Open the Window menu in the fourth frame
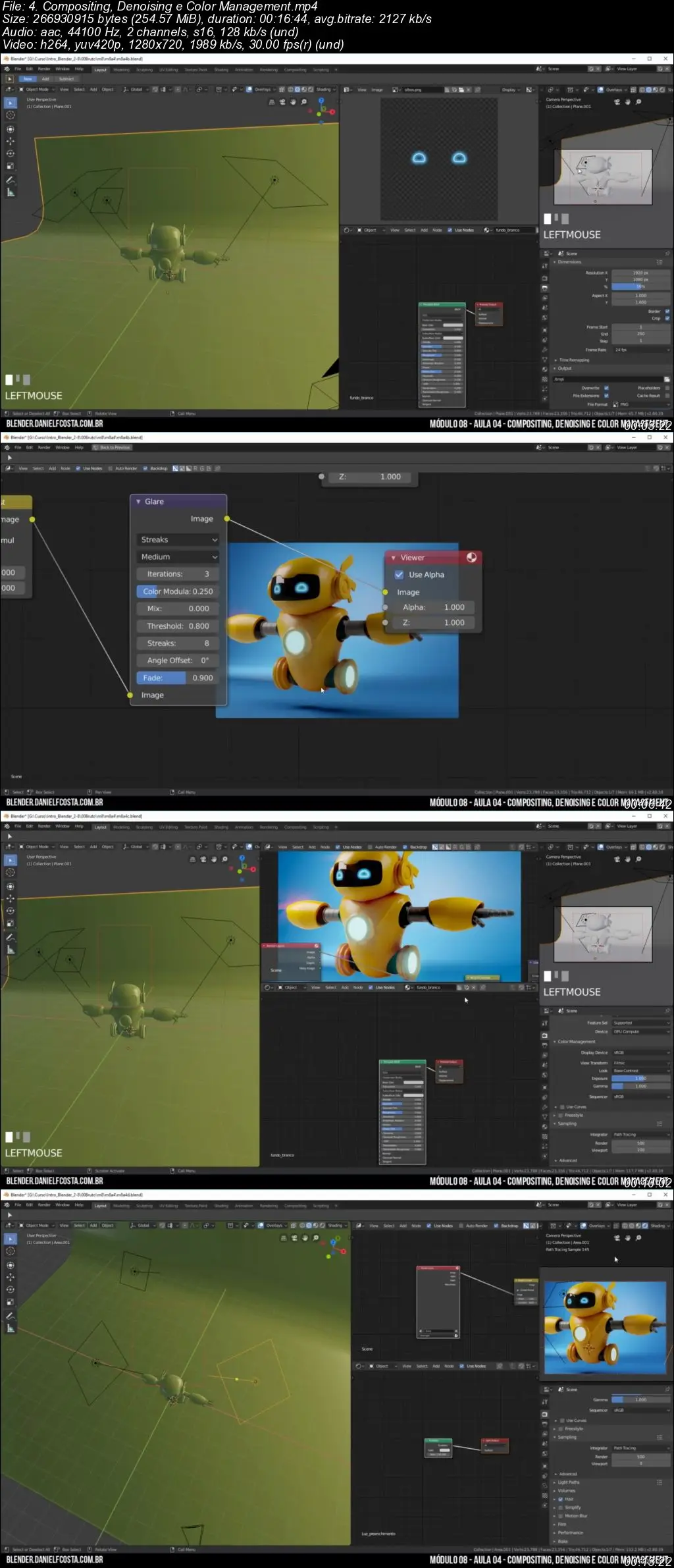 point(63,1206)
